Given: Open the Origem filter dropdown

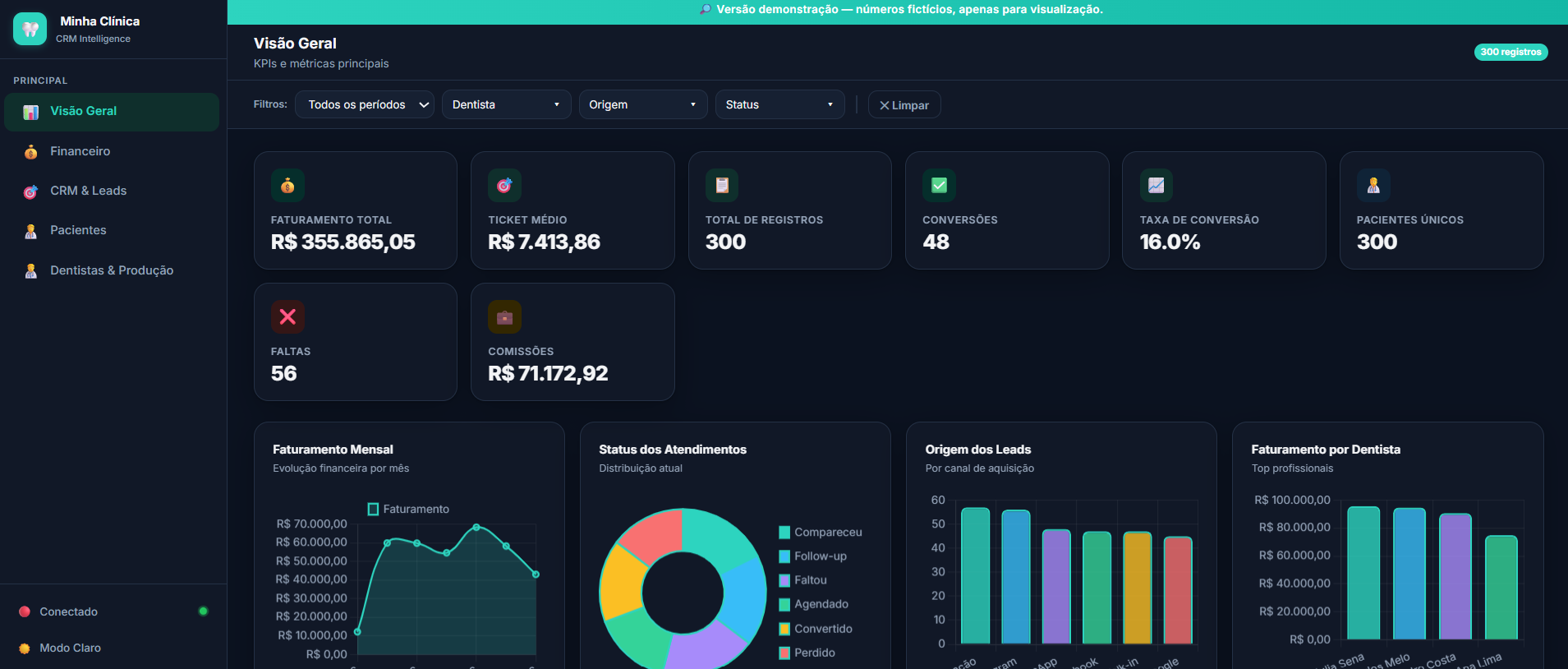Looking at the screenshot, I should [x=643, y=104].
